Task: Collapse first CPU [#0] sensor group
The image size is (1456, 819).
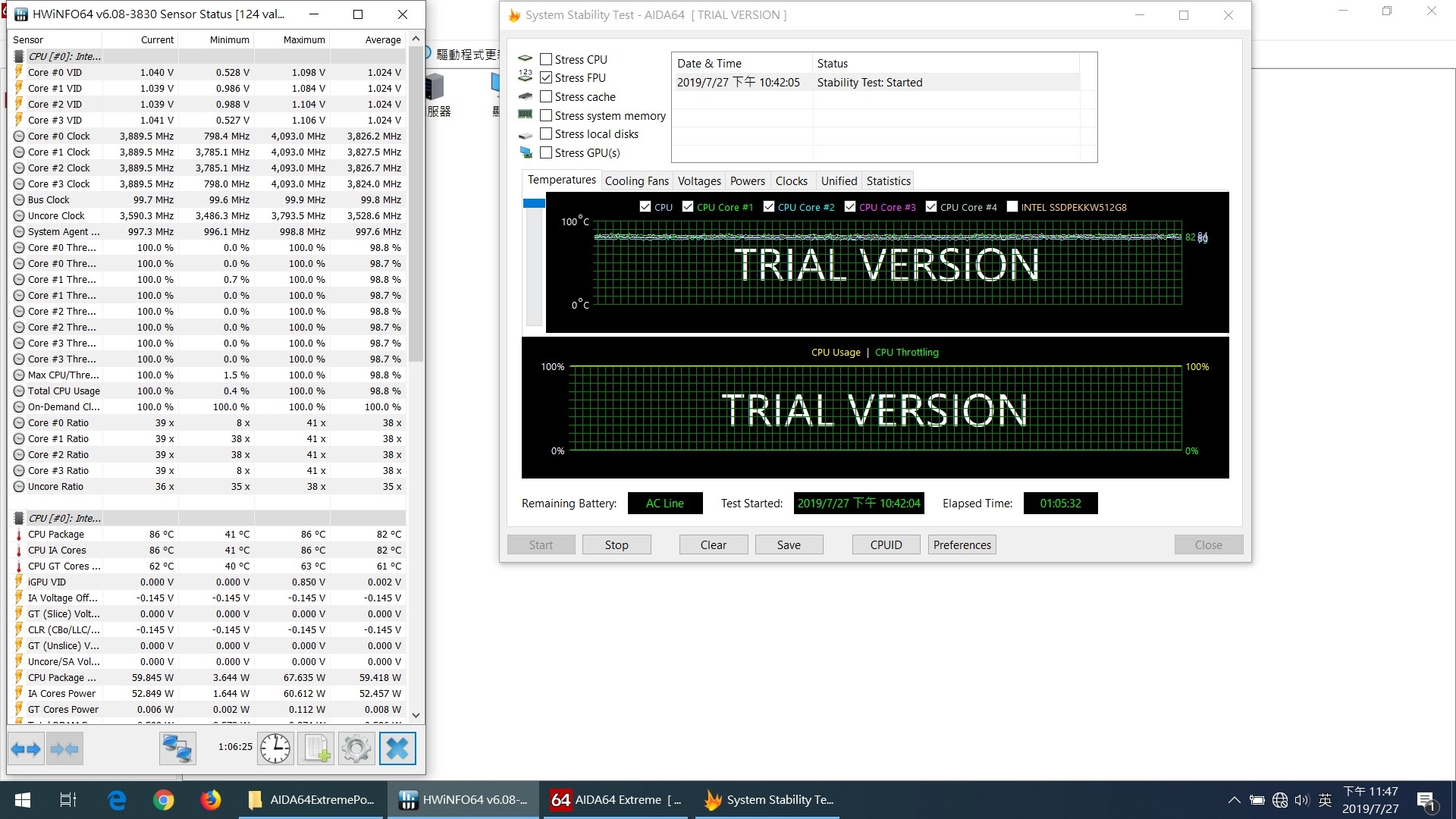Action: [x=19, y=56]
